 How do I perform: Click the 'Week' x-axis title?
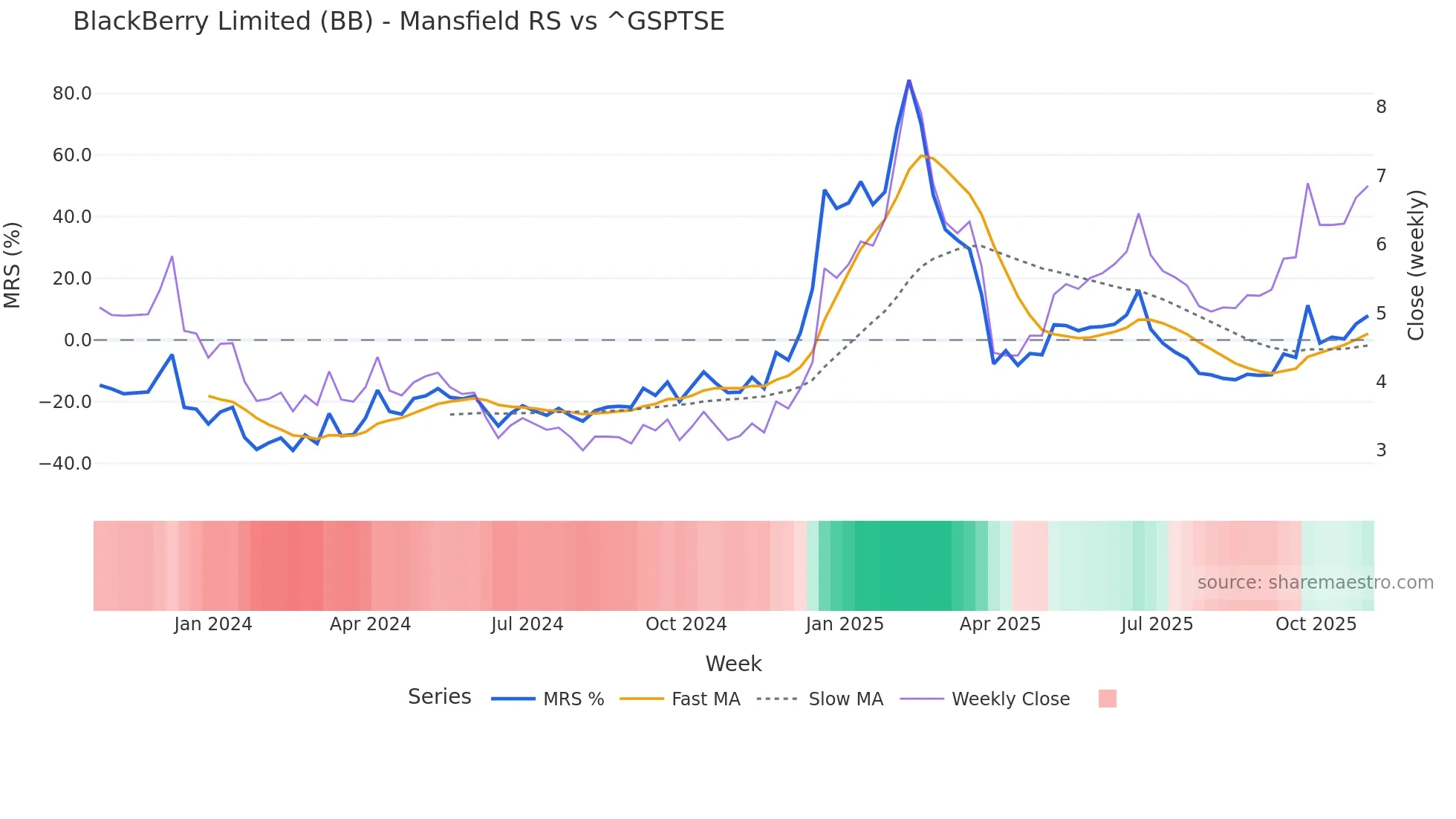click(733, 664)
